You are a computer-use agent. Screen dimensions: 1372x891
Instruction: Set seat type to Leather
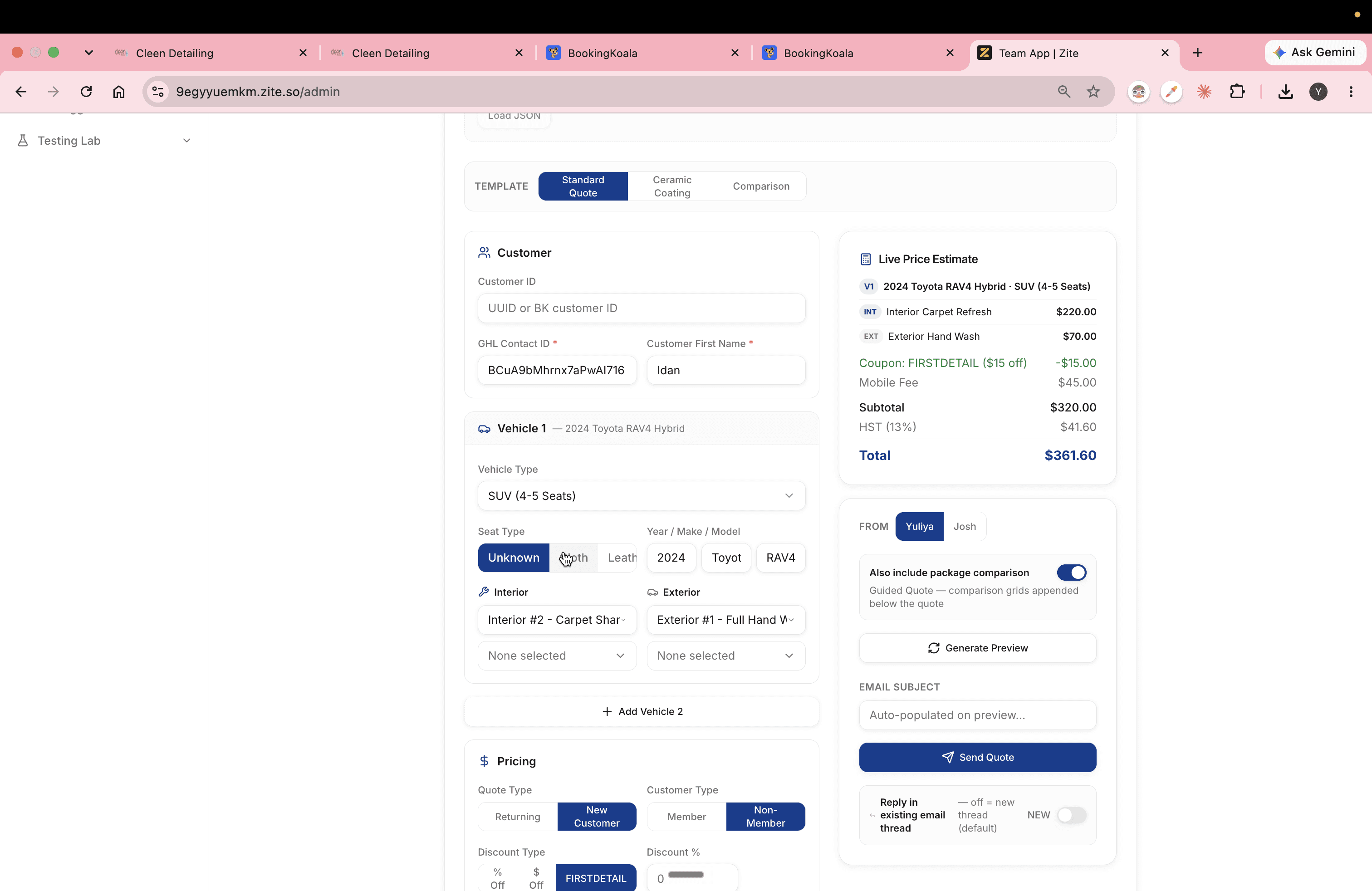[618, 557]
